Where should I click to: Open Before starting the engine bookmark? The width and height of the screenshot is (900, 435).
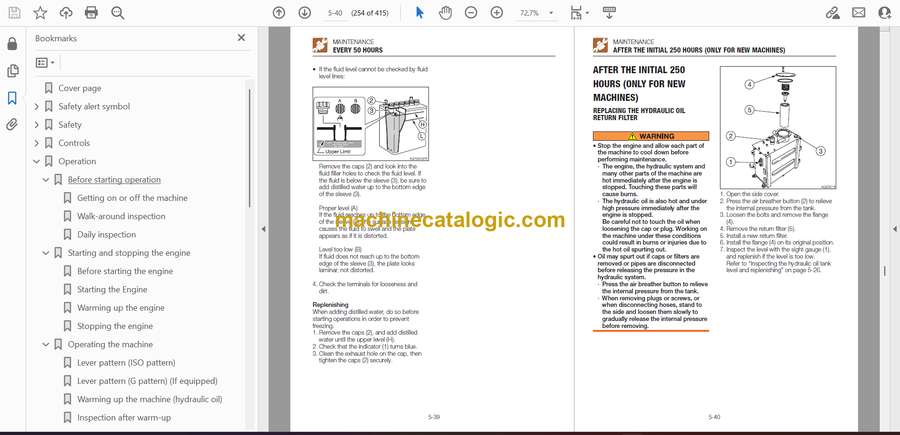[125, 271]
